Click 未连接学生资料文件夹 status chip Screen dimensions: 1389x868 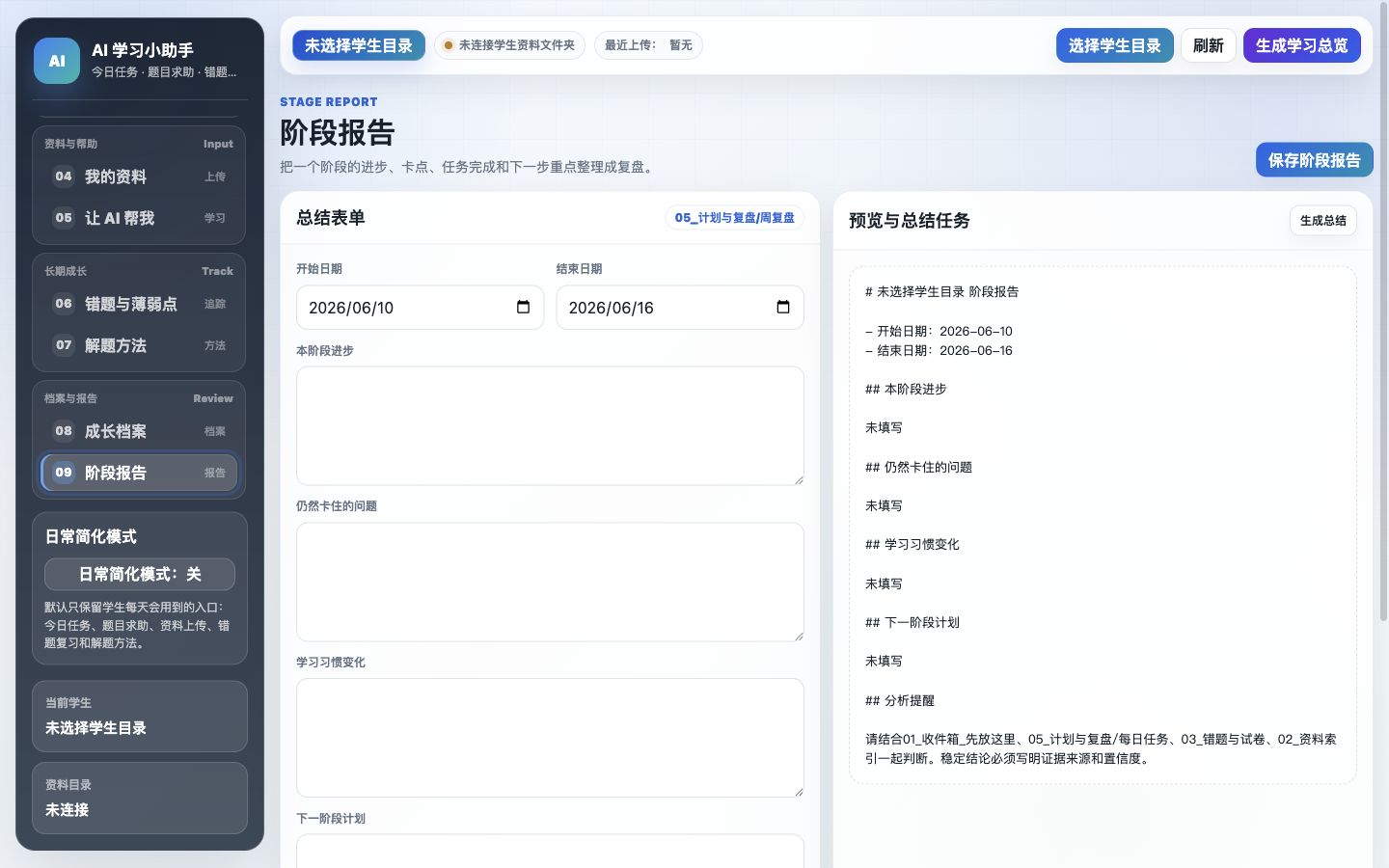click(x=509, y=45)
